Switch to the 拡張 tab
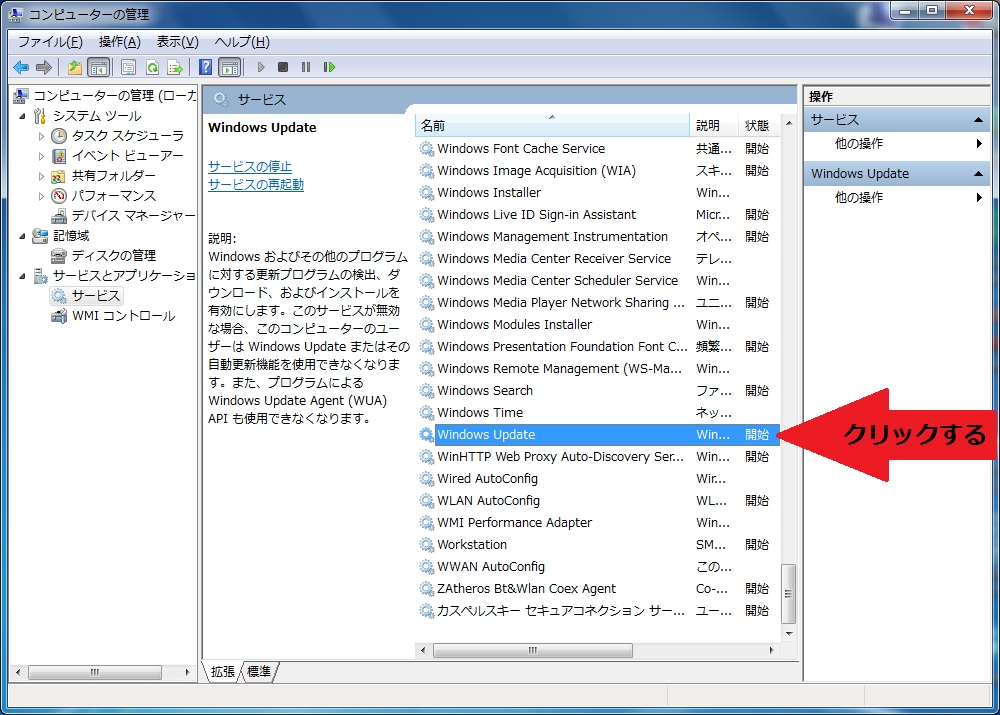Viewport: 1000px width, 715px height. pyautogui.click(x=223, y=672)
